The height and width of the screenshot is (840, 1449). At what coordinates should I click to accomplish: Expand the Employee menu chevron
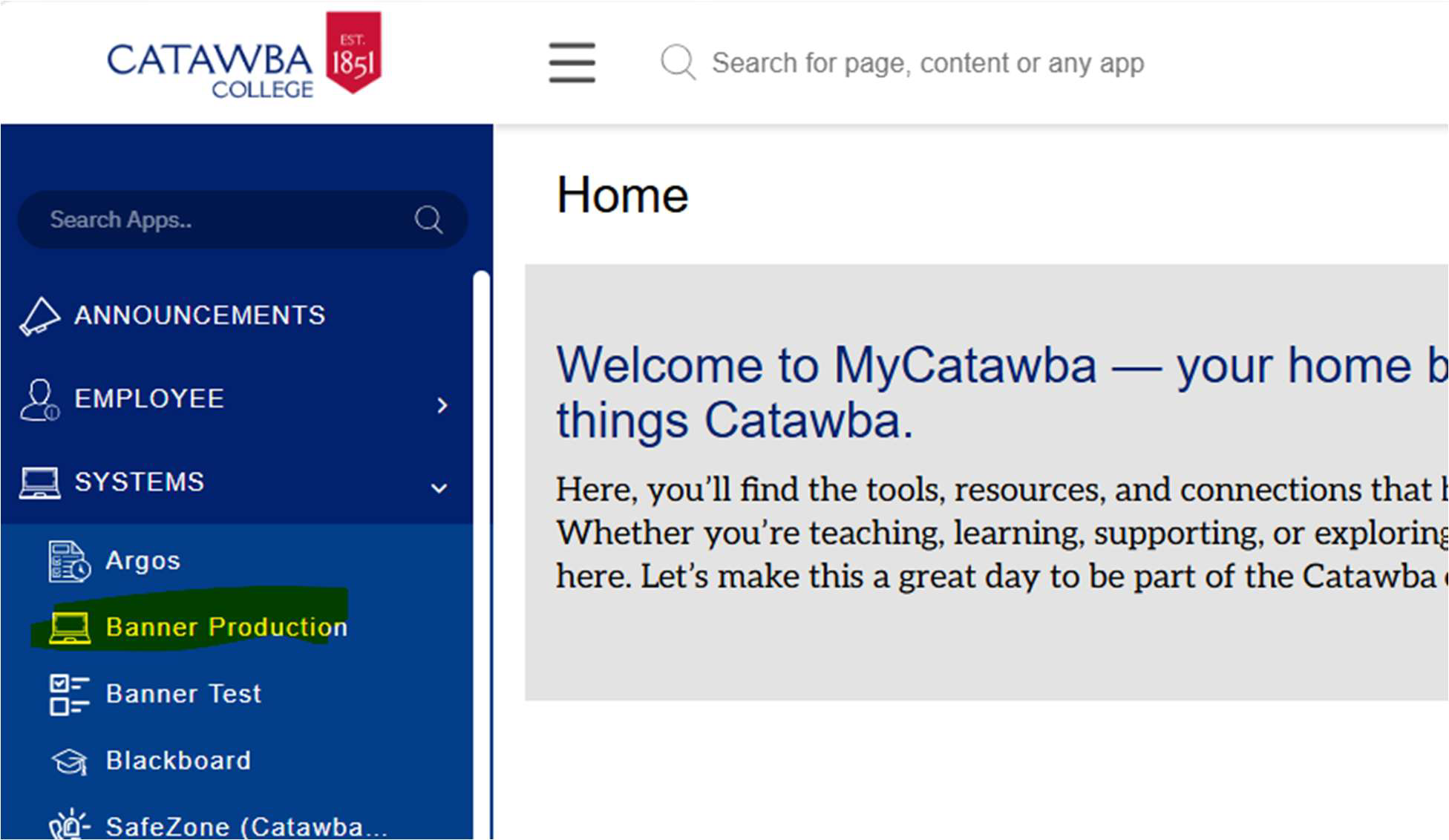point(442,405)
